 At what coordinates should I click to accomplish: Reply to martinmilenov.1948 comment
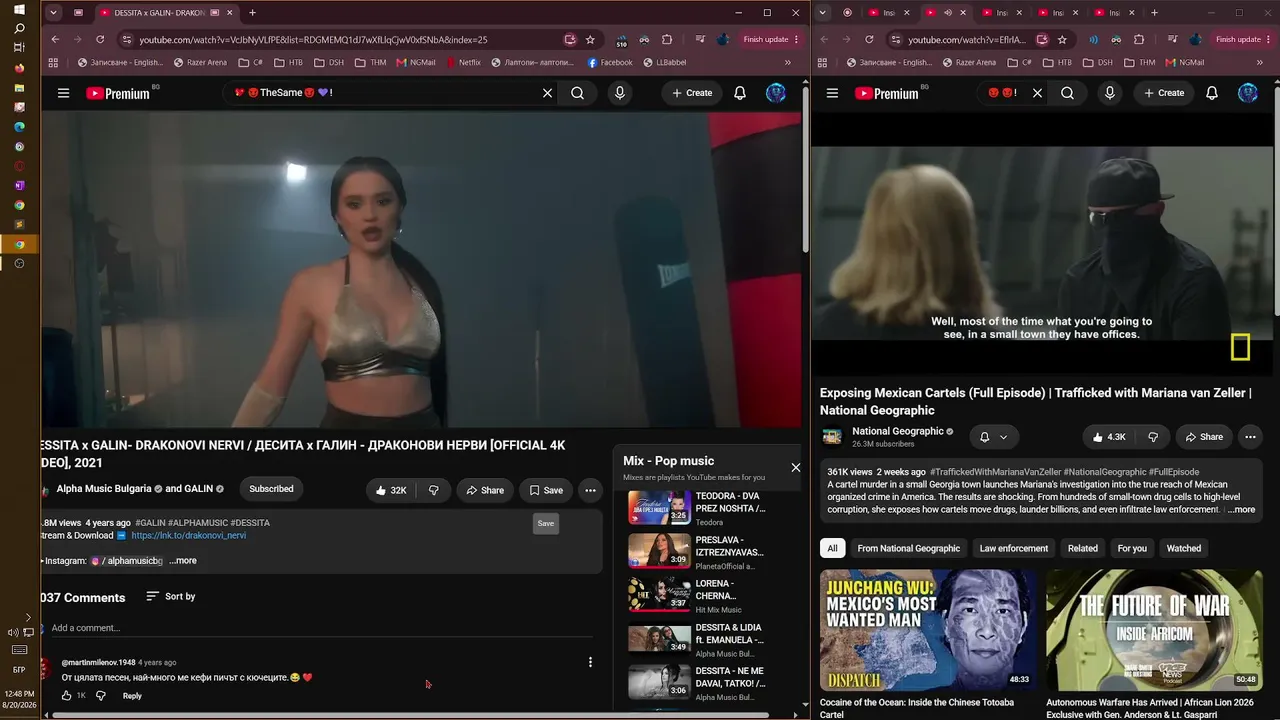point(132,696)
